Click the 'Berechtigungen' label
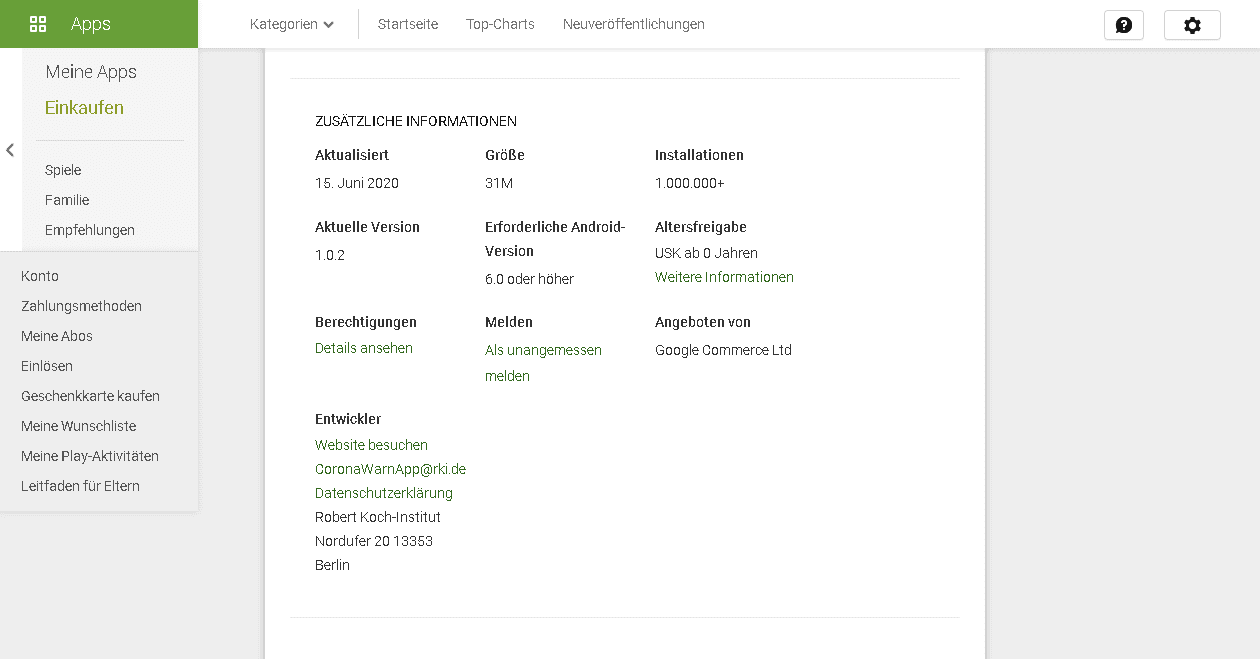1260x659 pixels. pyautogui.click(x=366, y=322)
